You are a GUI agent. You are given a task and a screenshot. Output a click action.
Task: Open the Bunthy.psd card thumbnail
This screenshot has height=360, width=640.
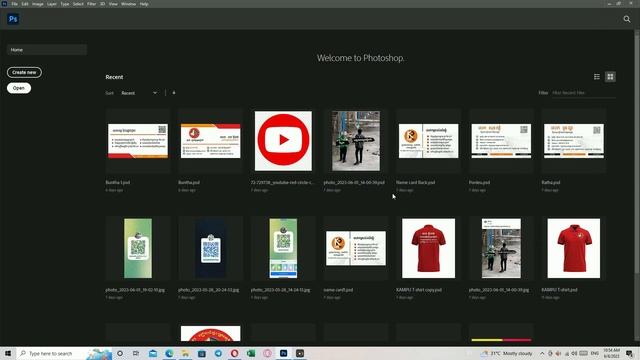[211, 141]
